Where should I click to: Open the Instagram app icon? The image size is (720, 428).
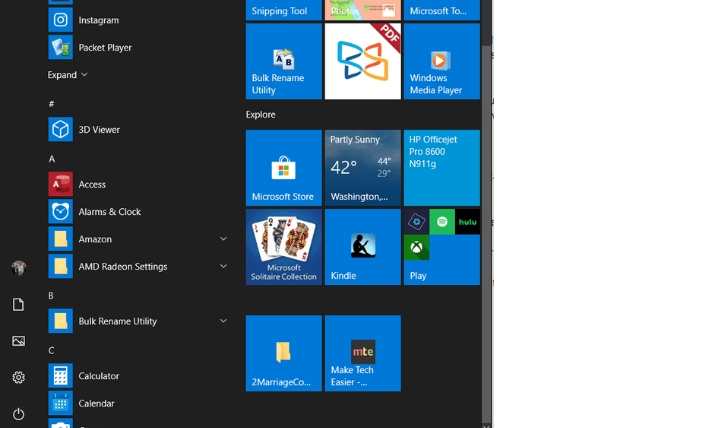pos(61,20)
